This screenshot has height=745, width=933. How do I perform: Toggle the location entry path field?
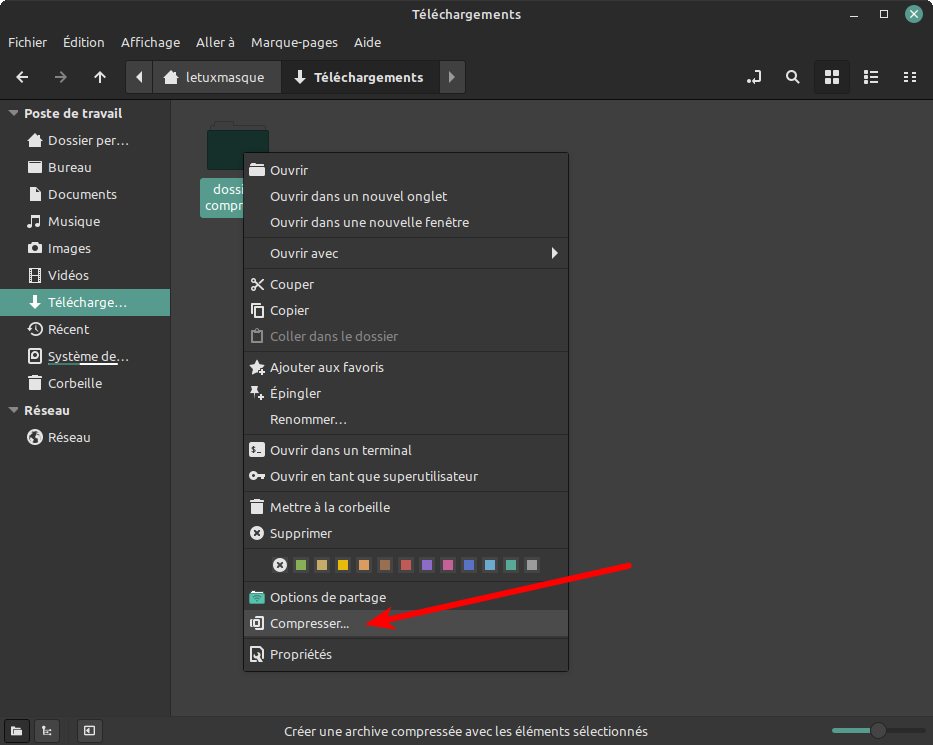click(754, 77)
